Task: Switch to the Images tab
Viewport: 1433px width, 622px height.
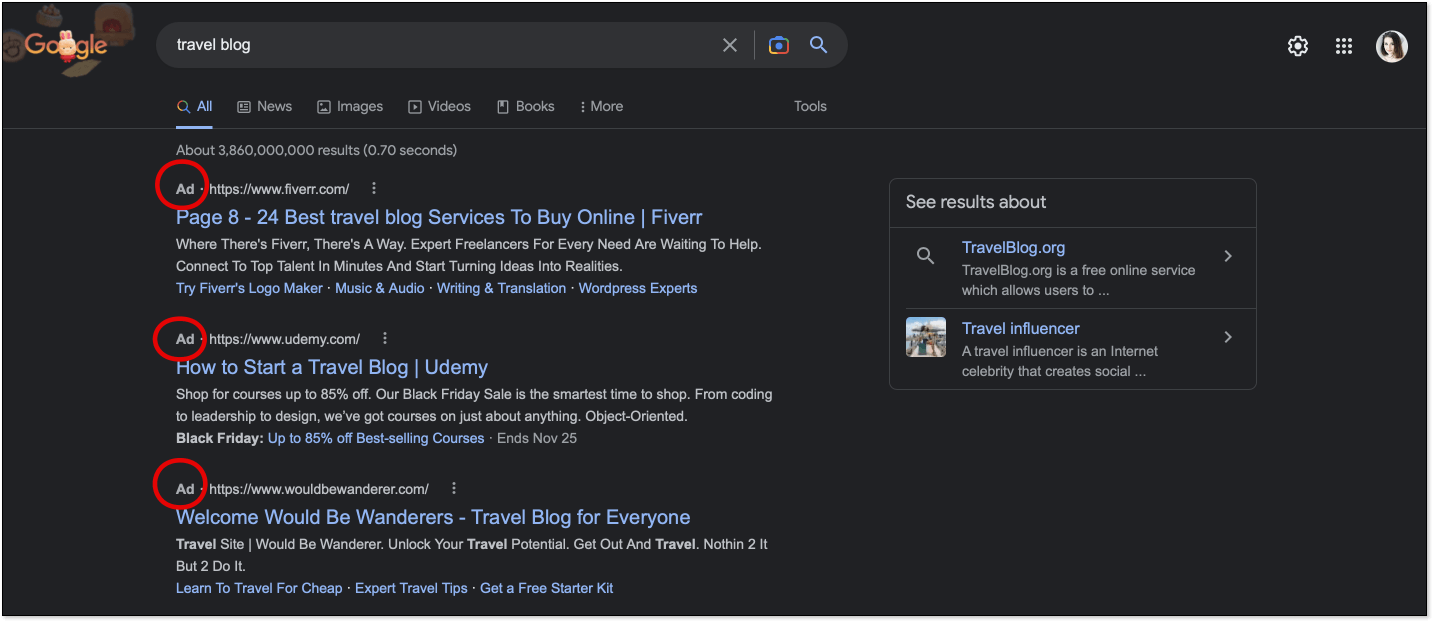Action: [350, 106]
